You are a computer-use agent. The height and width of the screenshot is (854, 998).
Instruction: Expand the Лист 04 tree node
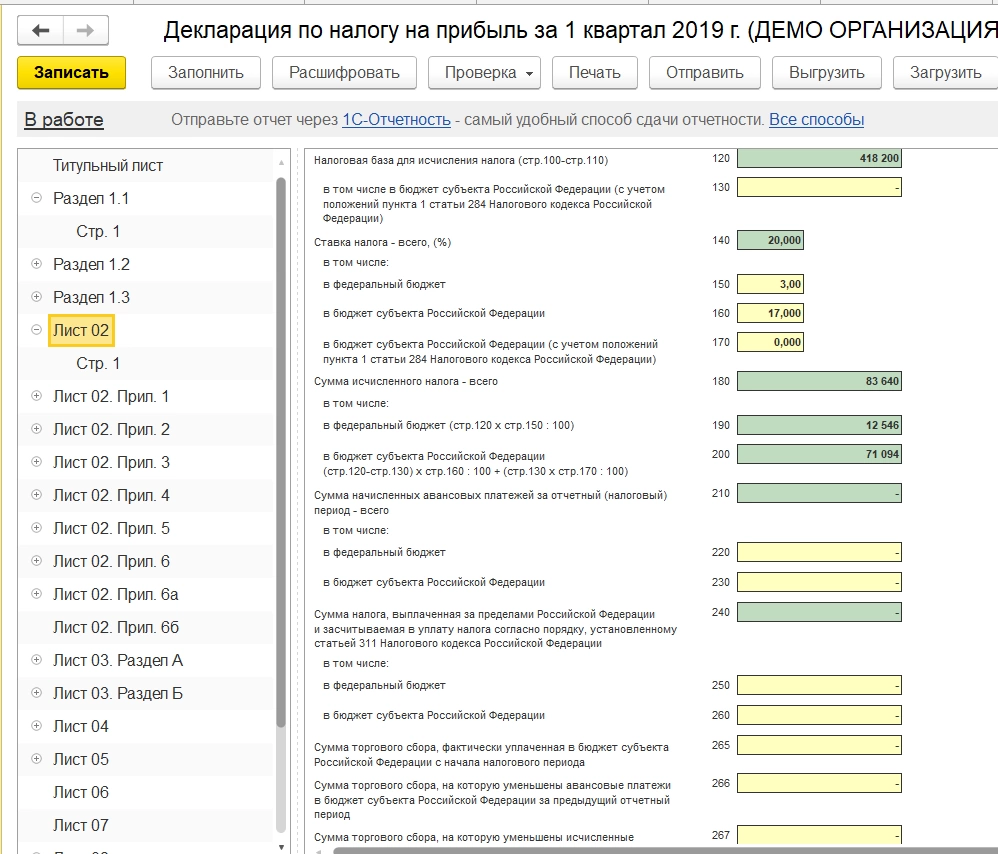point(37,726)
